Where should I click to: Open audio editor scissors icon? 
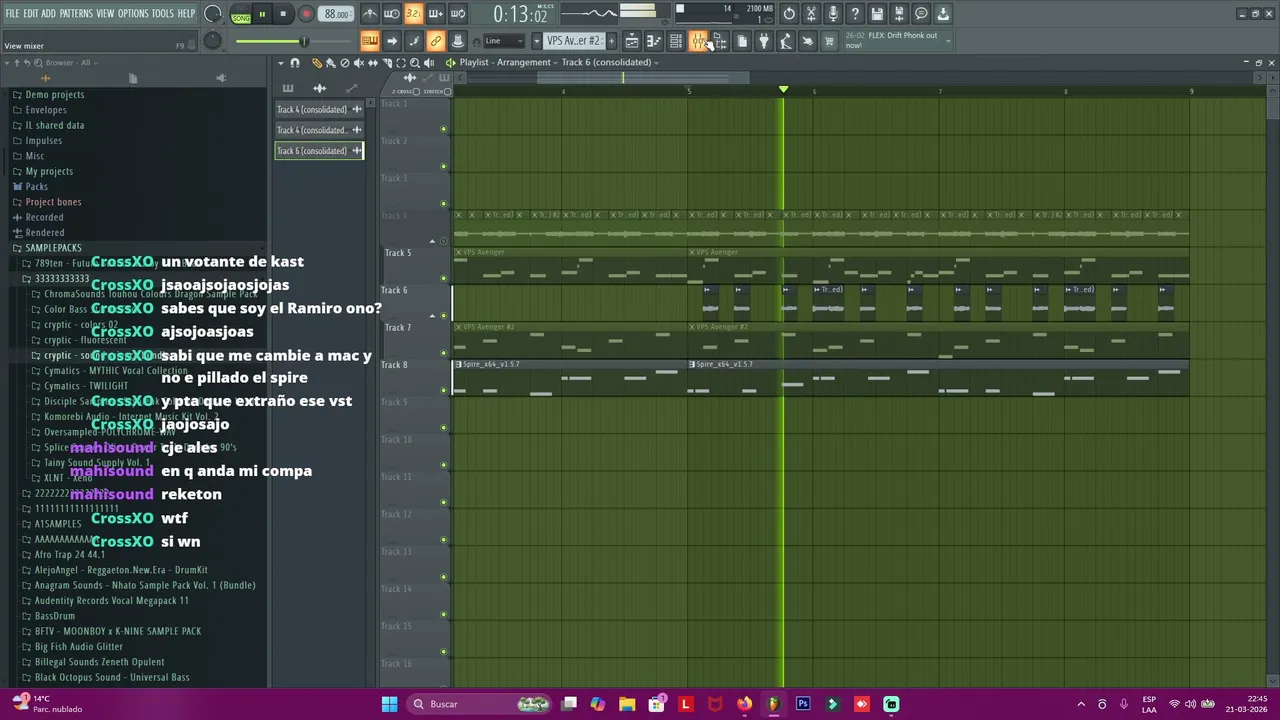811,14
